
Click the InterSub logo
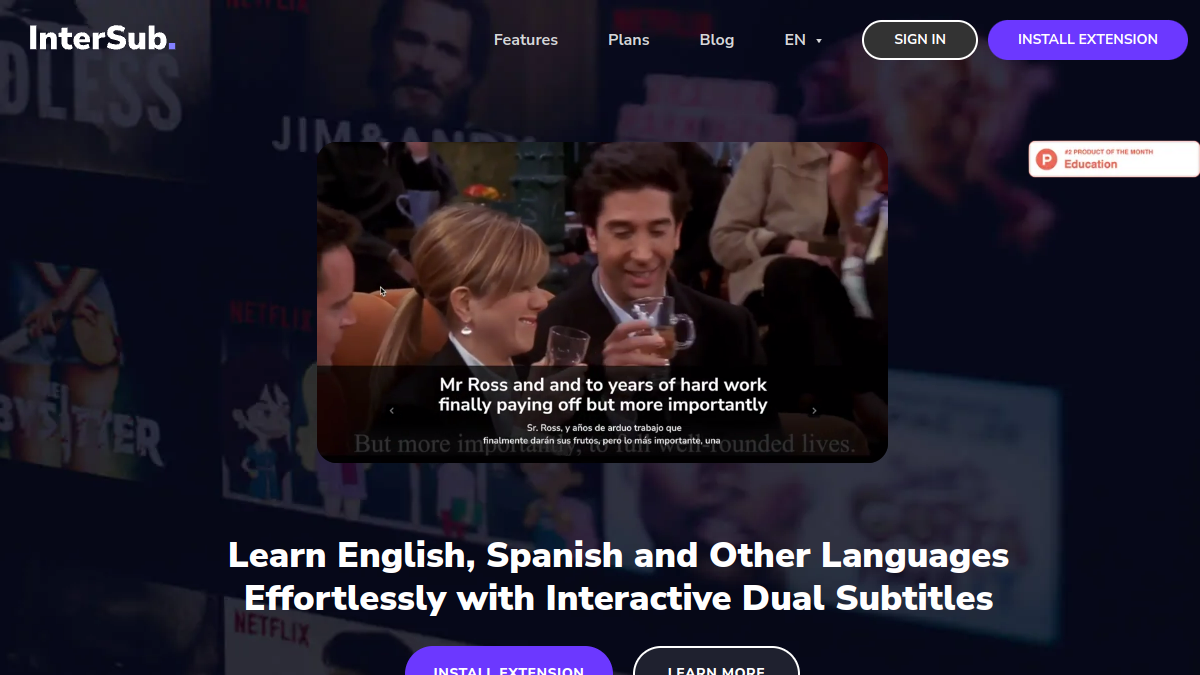(102, 39)
